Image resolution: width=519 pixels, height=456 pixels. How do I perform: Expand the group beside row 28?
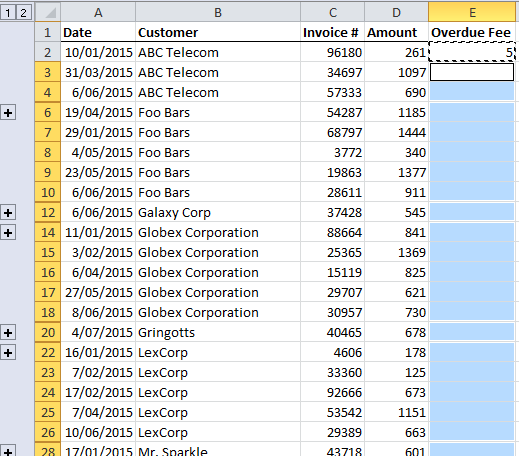click(x=8, y=451)
